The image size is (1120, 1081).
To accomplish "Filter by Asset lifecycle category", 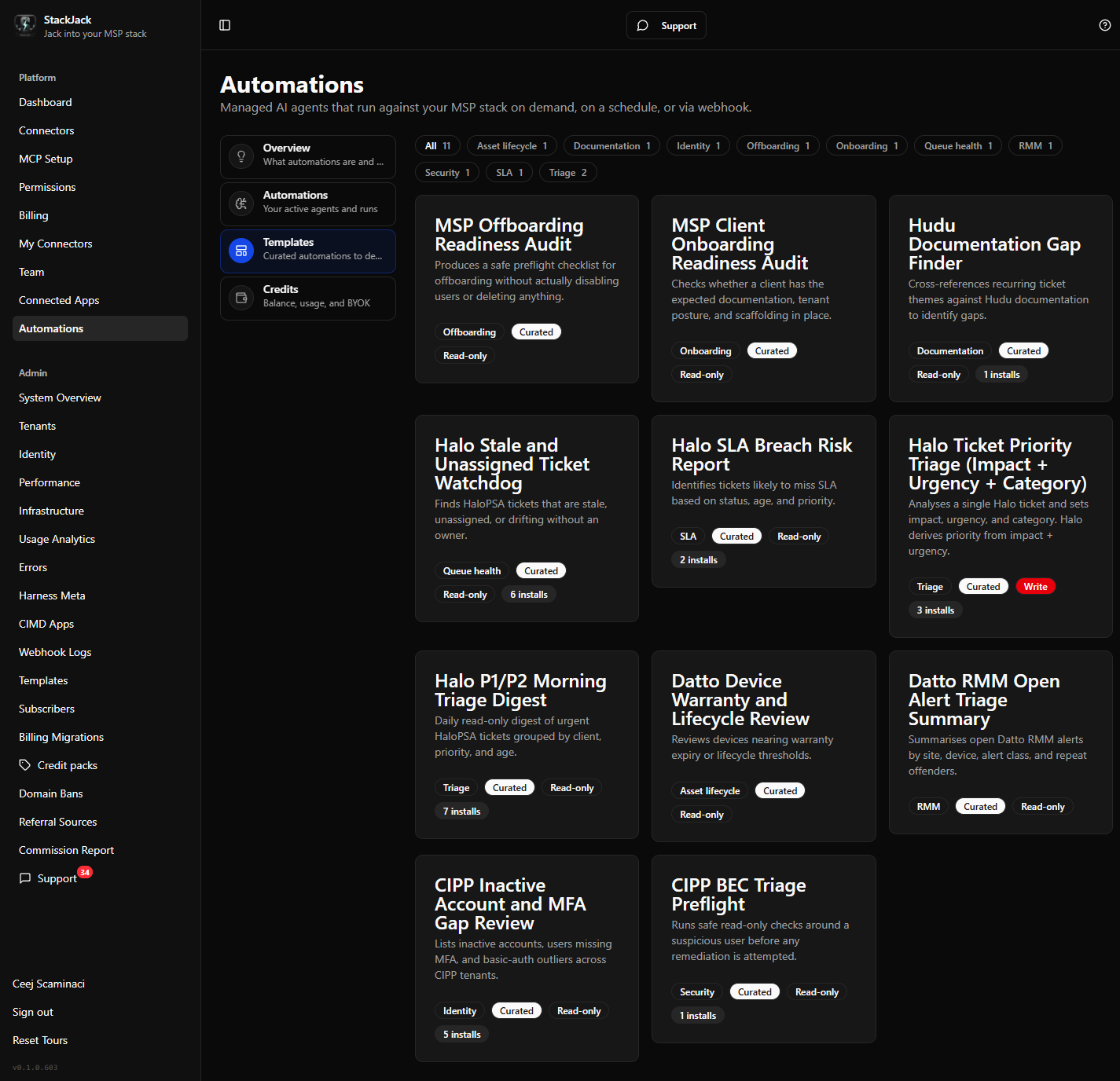I will [512, 145].
